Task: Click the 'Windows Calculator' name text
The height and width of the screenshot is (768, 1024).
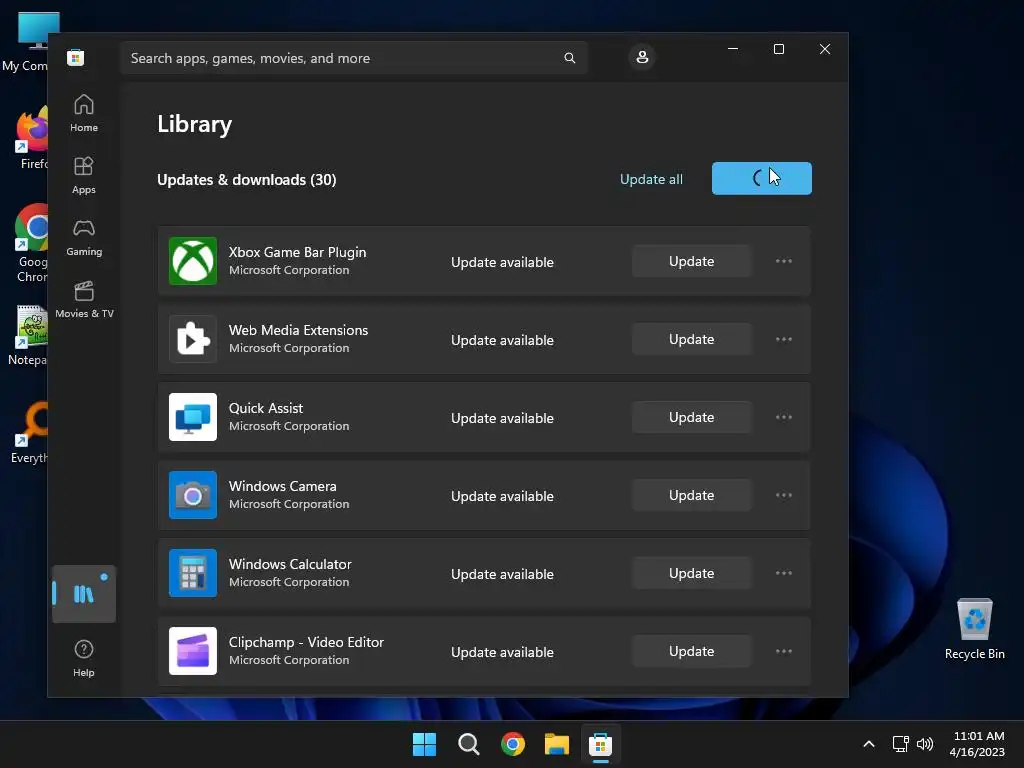Action: point(290,564)
